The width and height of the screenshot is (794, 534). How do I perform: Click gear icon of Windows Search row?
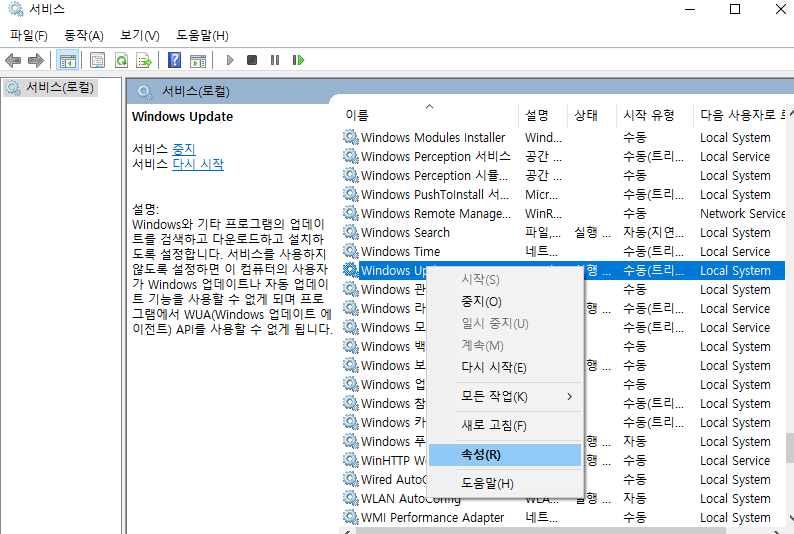click(350, 232)
